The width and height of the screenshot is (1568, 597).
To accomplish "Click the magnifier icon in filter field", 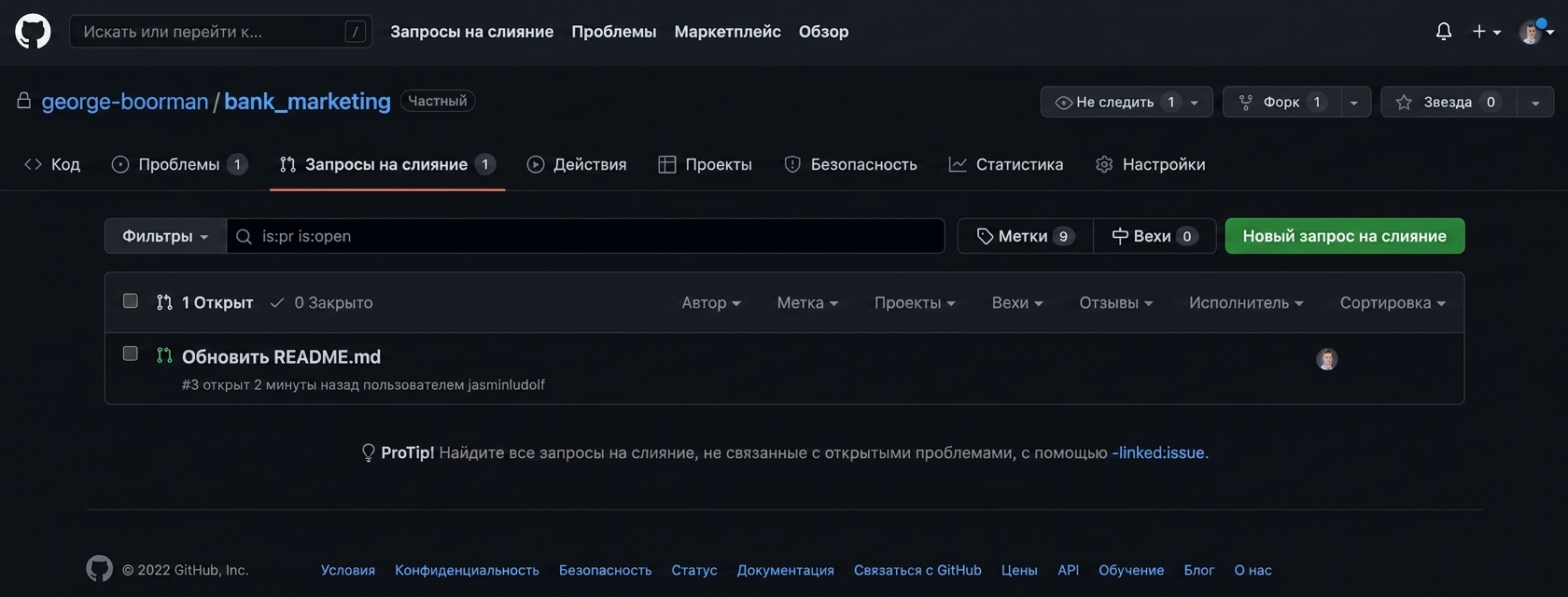I will [245, 237].
